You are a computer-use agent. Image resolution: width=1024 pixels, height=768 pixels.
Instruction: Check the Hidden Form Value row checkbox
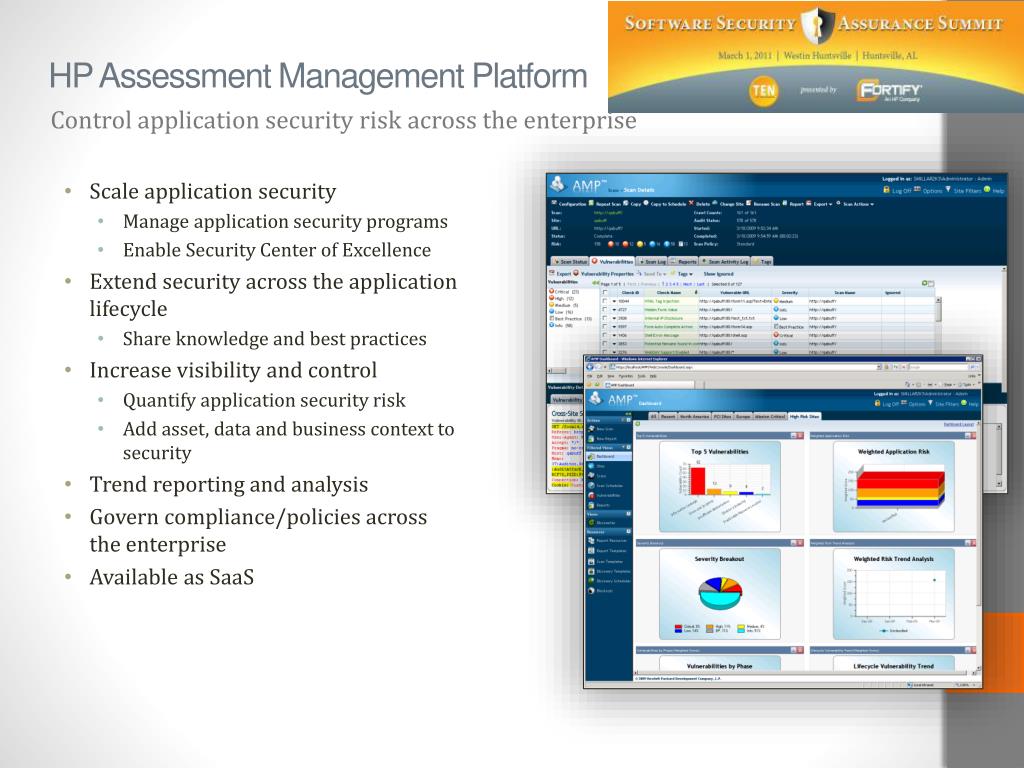(x=605, y=310)
